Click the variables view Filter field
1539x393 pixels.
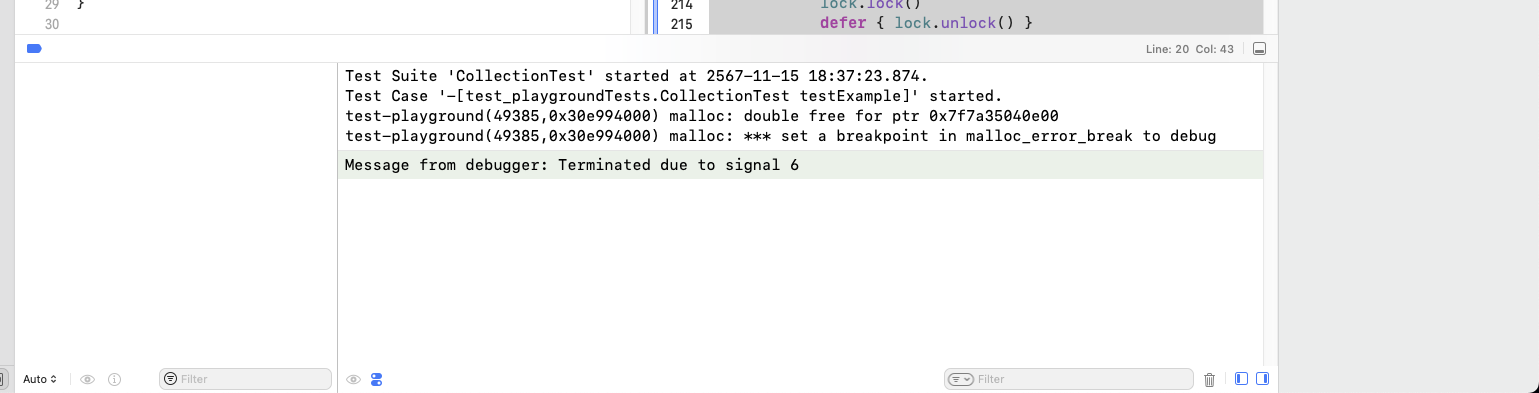(245, 379)
